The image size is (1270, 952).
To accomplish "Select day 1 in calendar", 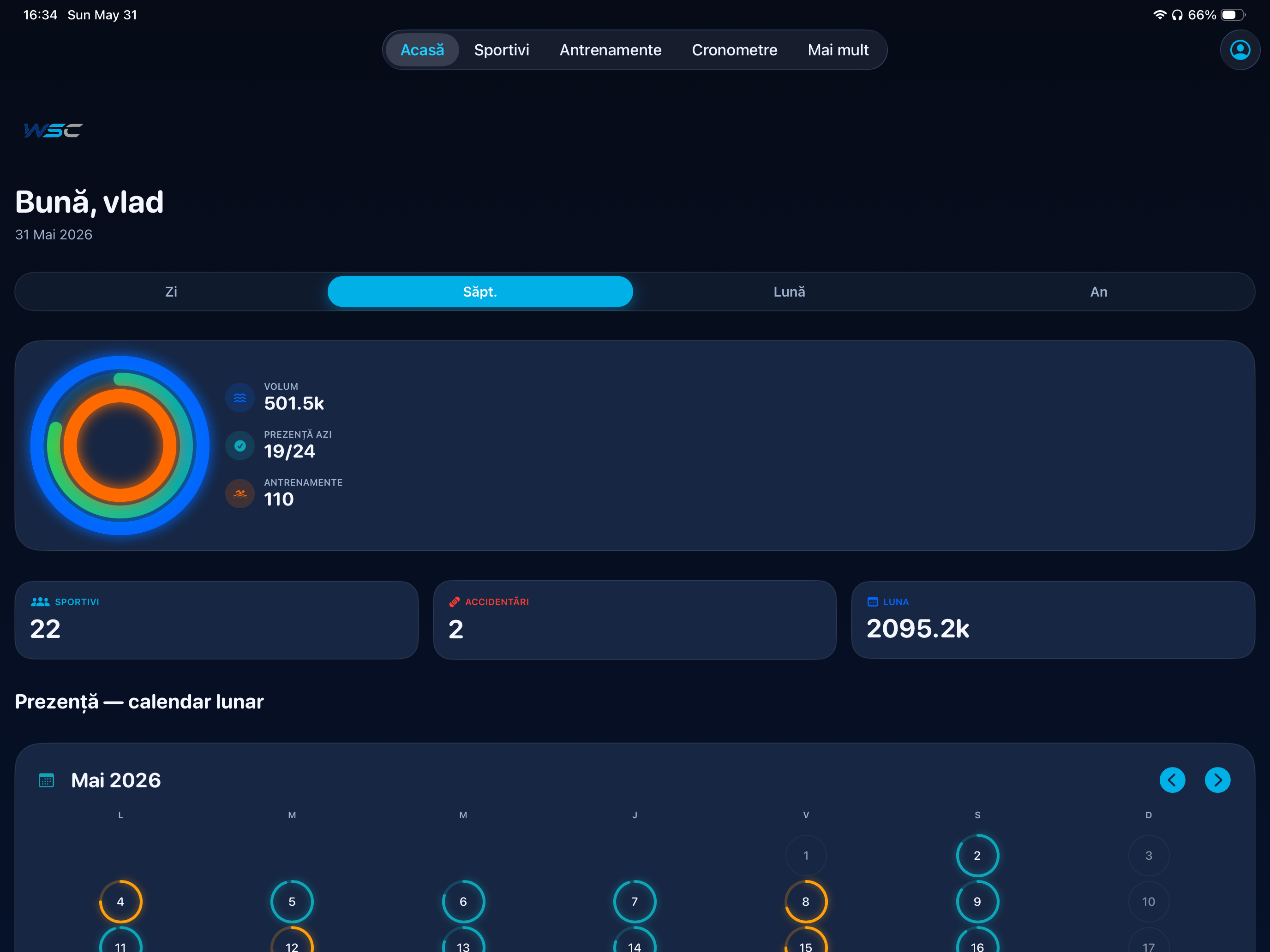I will coord(806,856).
